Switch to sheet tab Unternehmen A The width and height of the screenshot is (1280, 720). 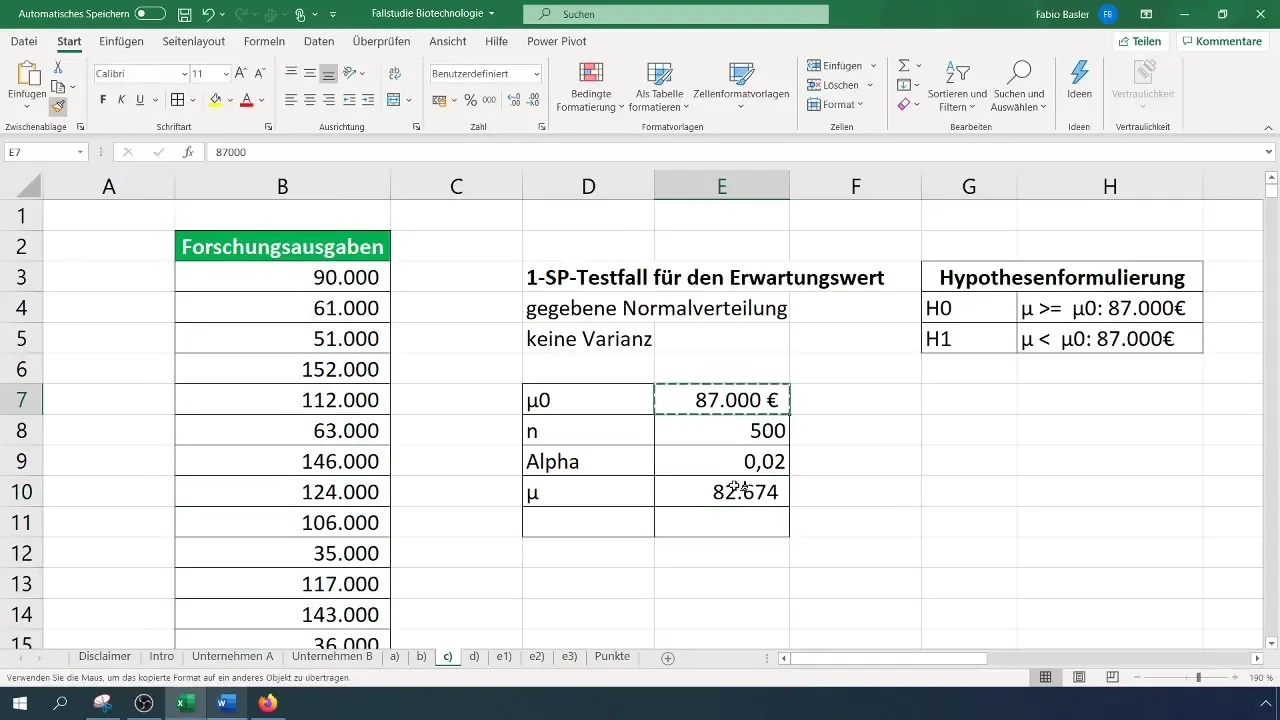click(232, 657)
